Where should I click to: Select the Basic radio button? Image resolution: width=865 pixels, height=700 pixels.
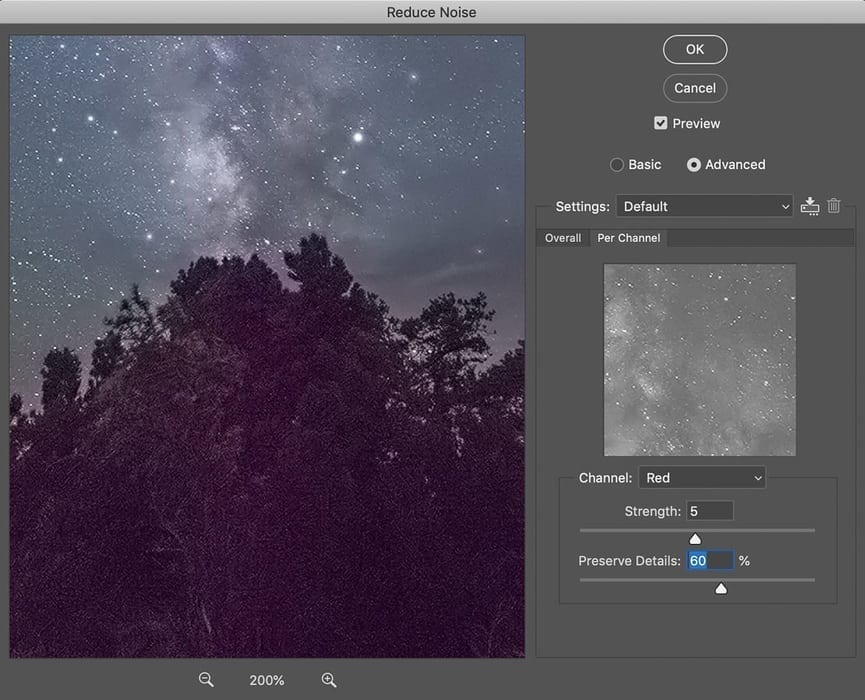(617, 165)
